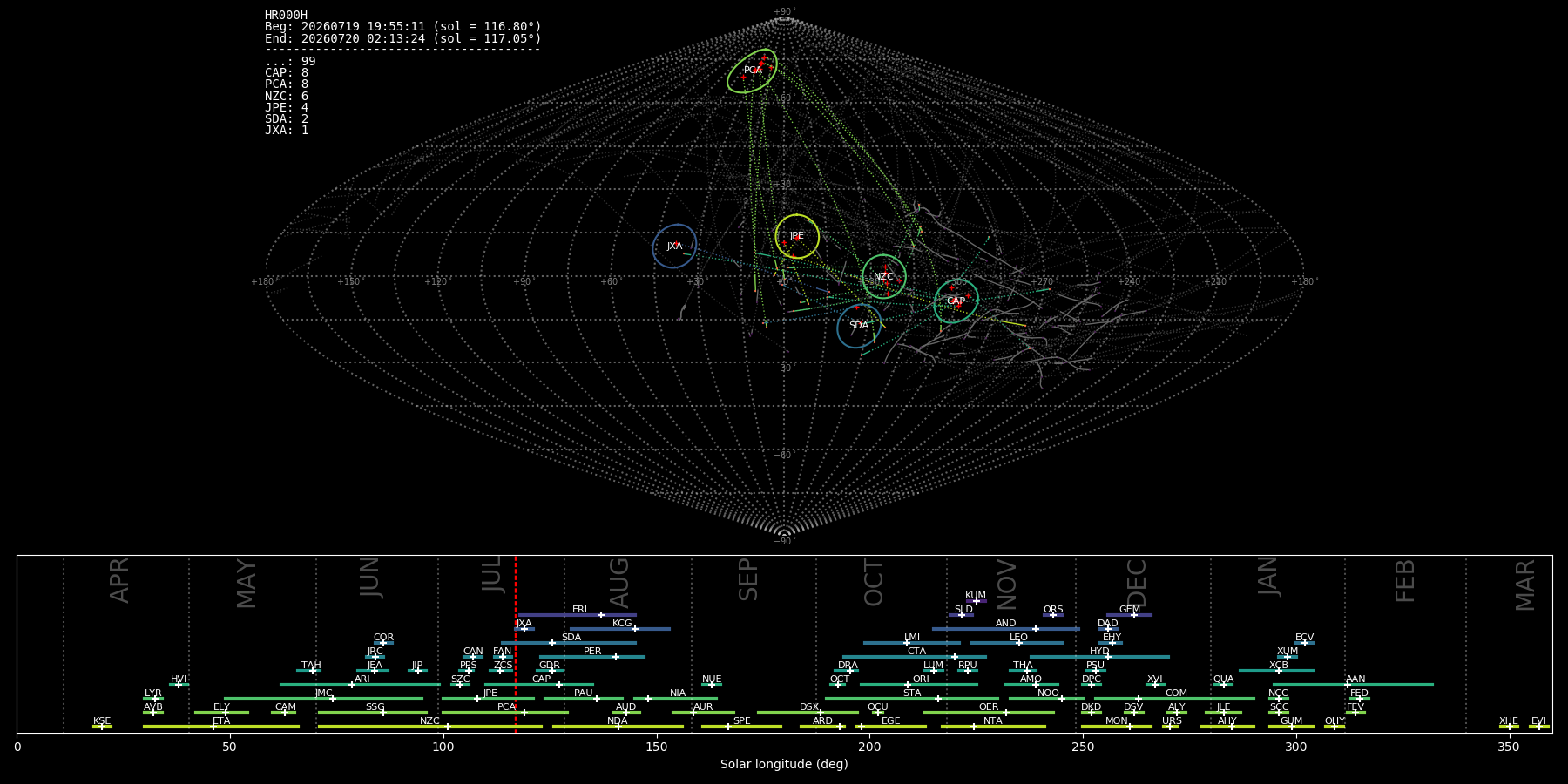Select the SDA radiant circle

(859, 326)
